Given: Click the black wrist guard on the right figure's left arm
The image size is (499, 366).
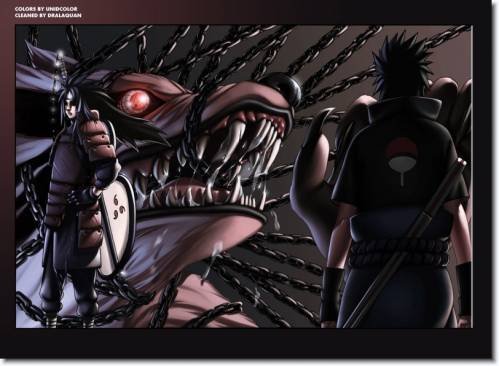Looking at the screenshot, I should point(333,294).
